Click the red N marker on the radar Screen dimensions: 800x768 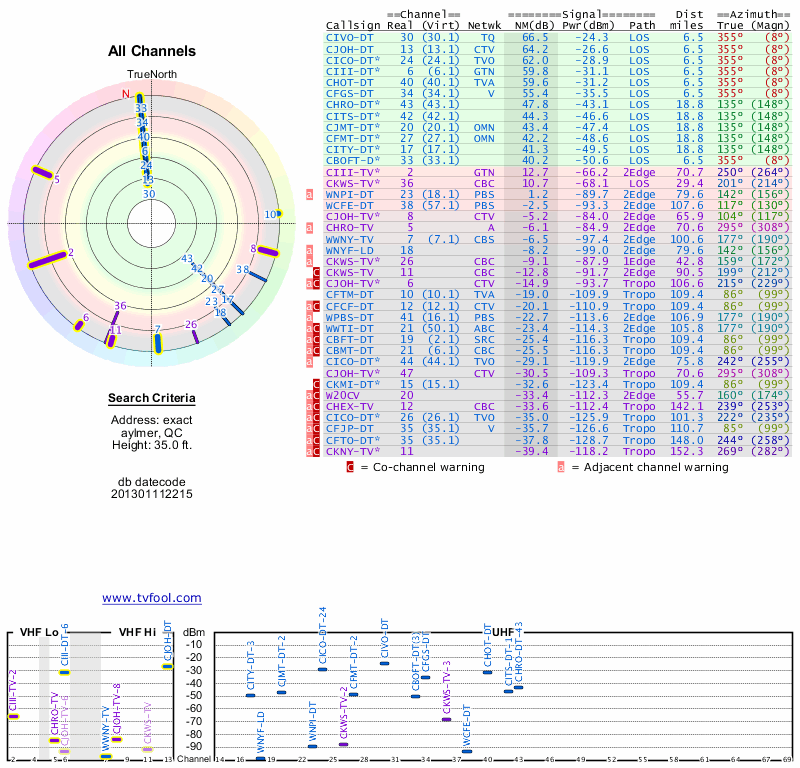pos(126,95)
